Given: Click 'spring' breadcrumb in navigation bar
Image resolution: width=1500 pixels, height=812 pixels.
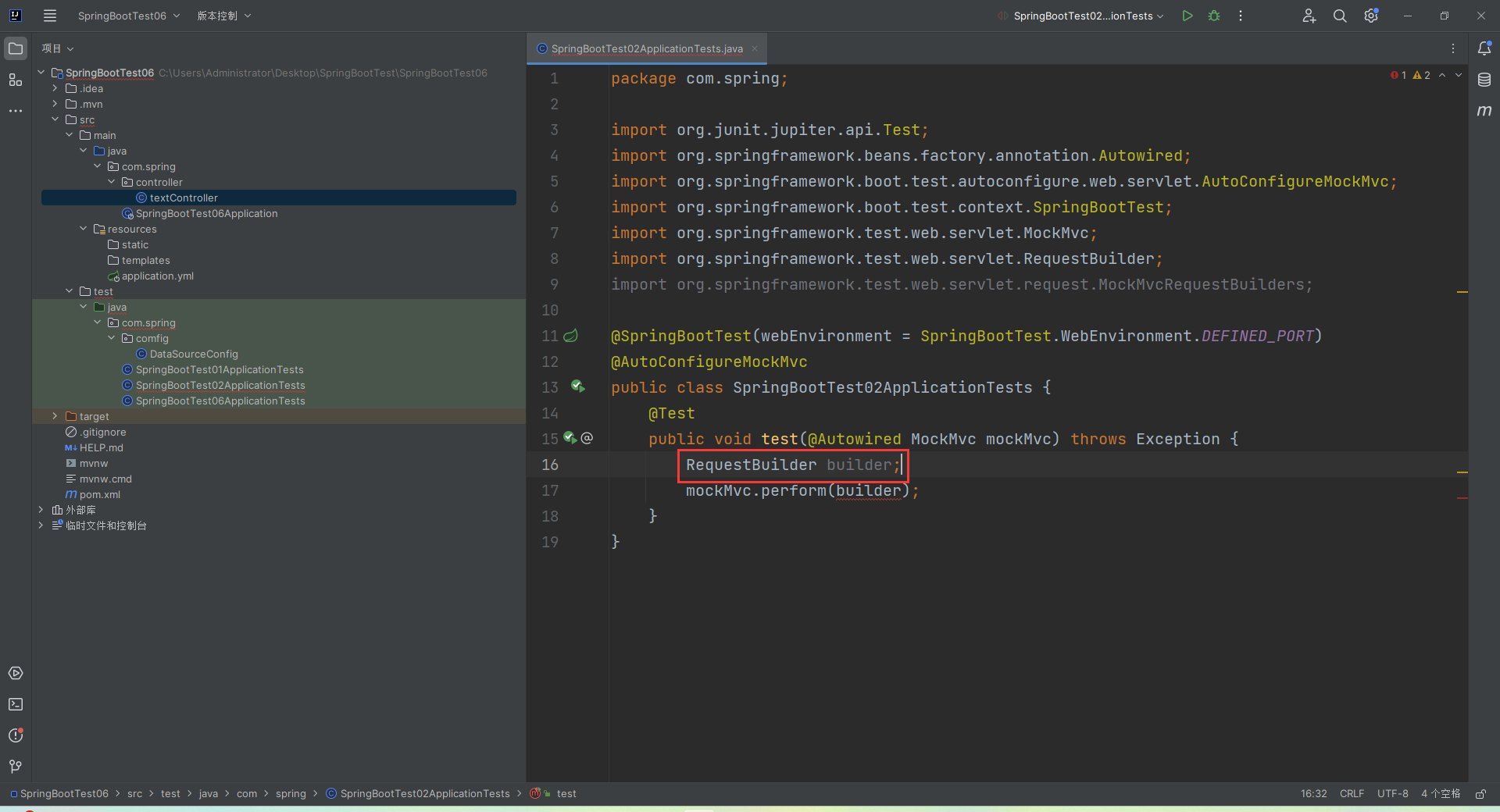Looking at the screenshot, I should (291, 794).
